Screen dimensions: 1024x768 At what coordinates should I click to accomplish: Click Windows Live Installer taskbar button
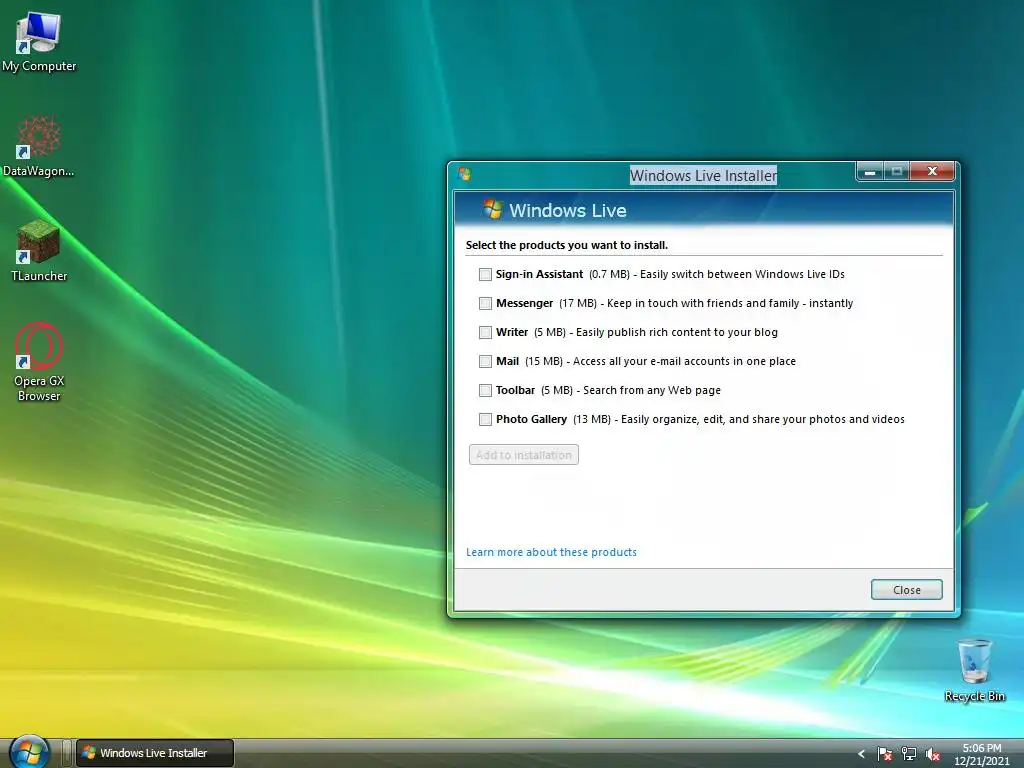[155, 753]
